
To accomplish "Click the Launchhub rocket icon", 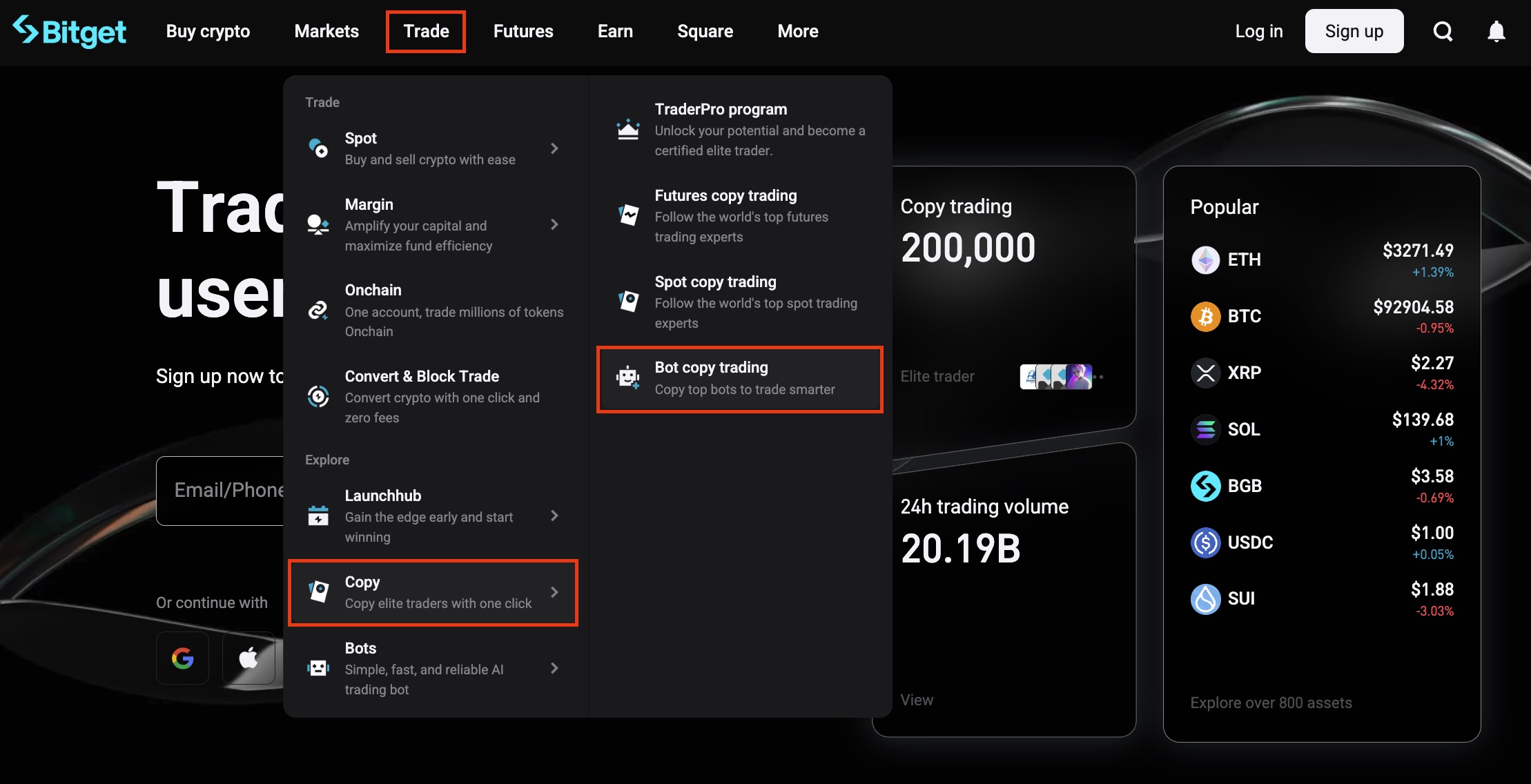I will tap(318, 515).
